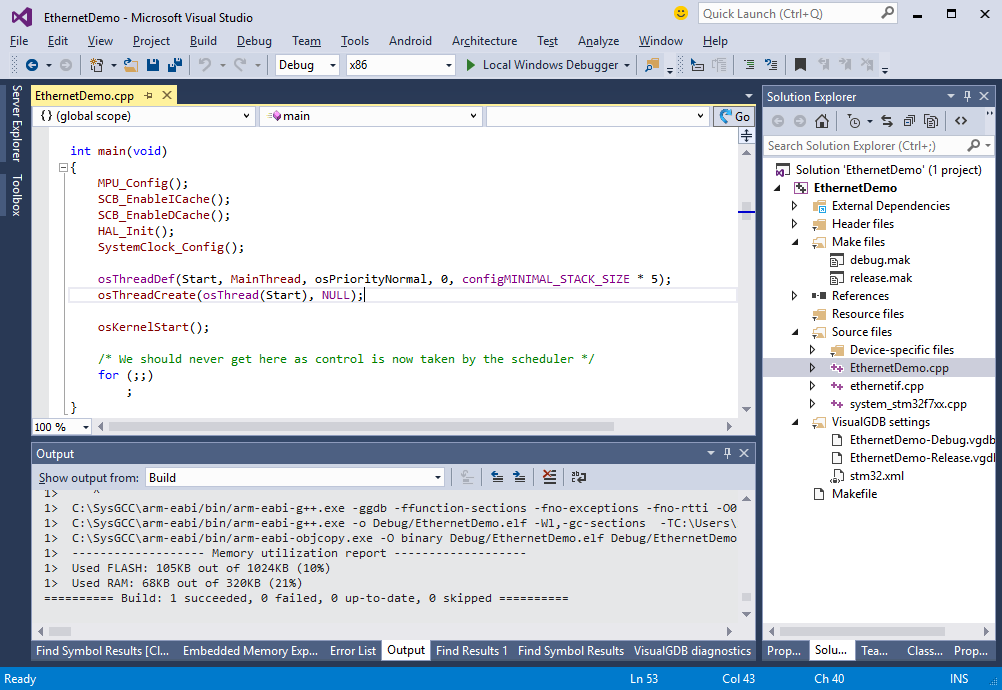Click Go to Next Message icon in Output
The width and height of the screenshot is (1002, 690).
(x=519, y=477)
